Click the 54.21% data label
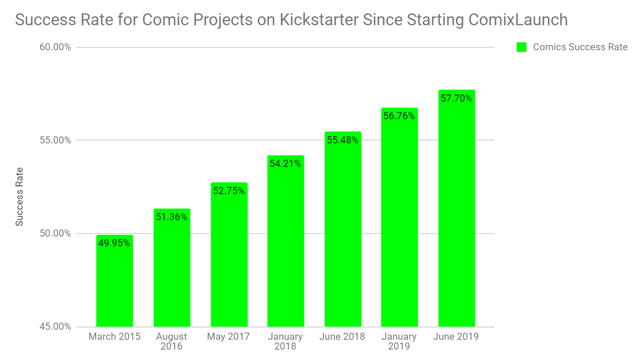The image size is (638, 361). [x=286, y=164]
